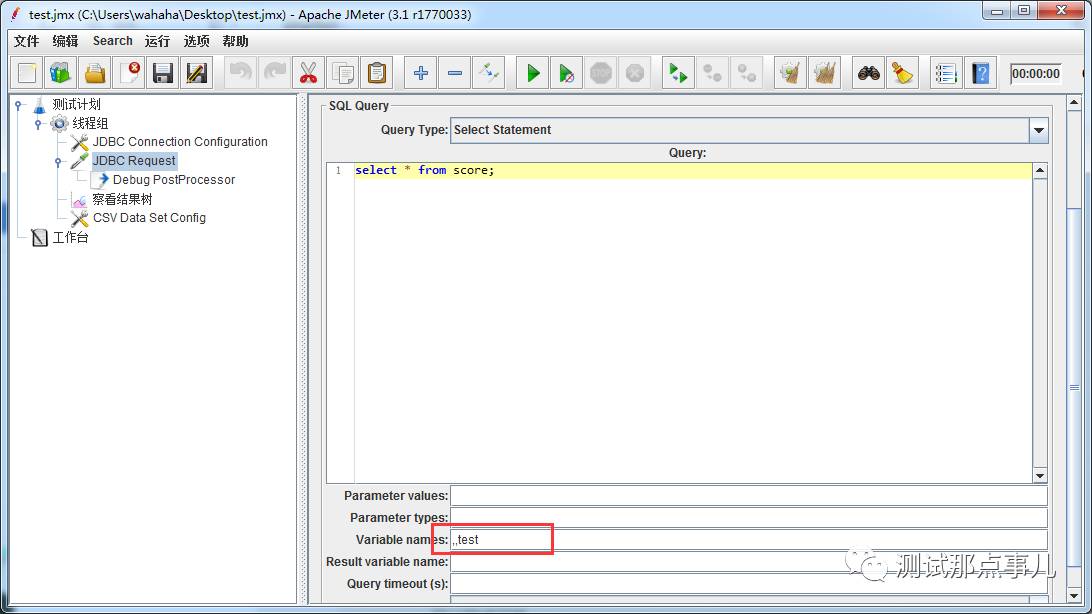Open the Search menu

113,41
